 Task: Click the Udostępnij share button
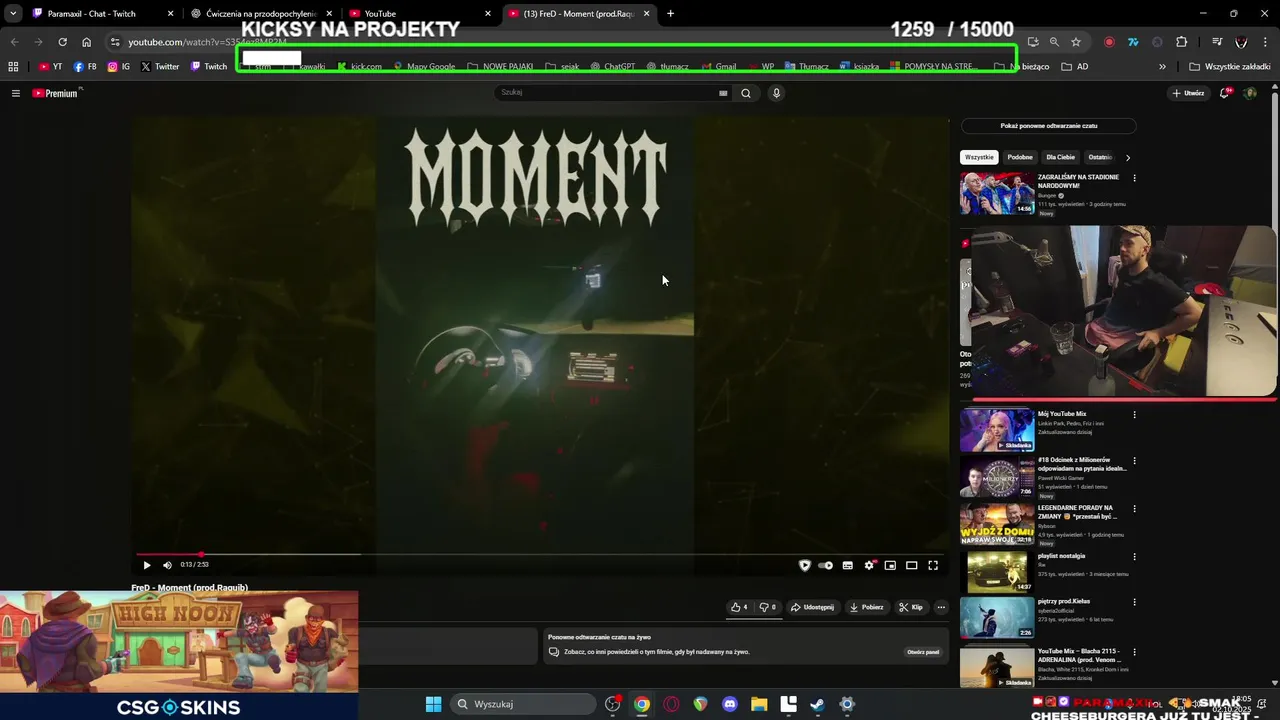point(812,607)
